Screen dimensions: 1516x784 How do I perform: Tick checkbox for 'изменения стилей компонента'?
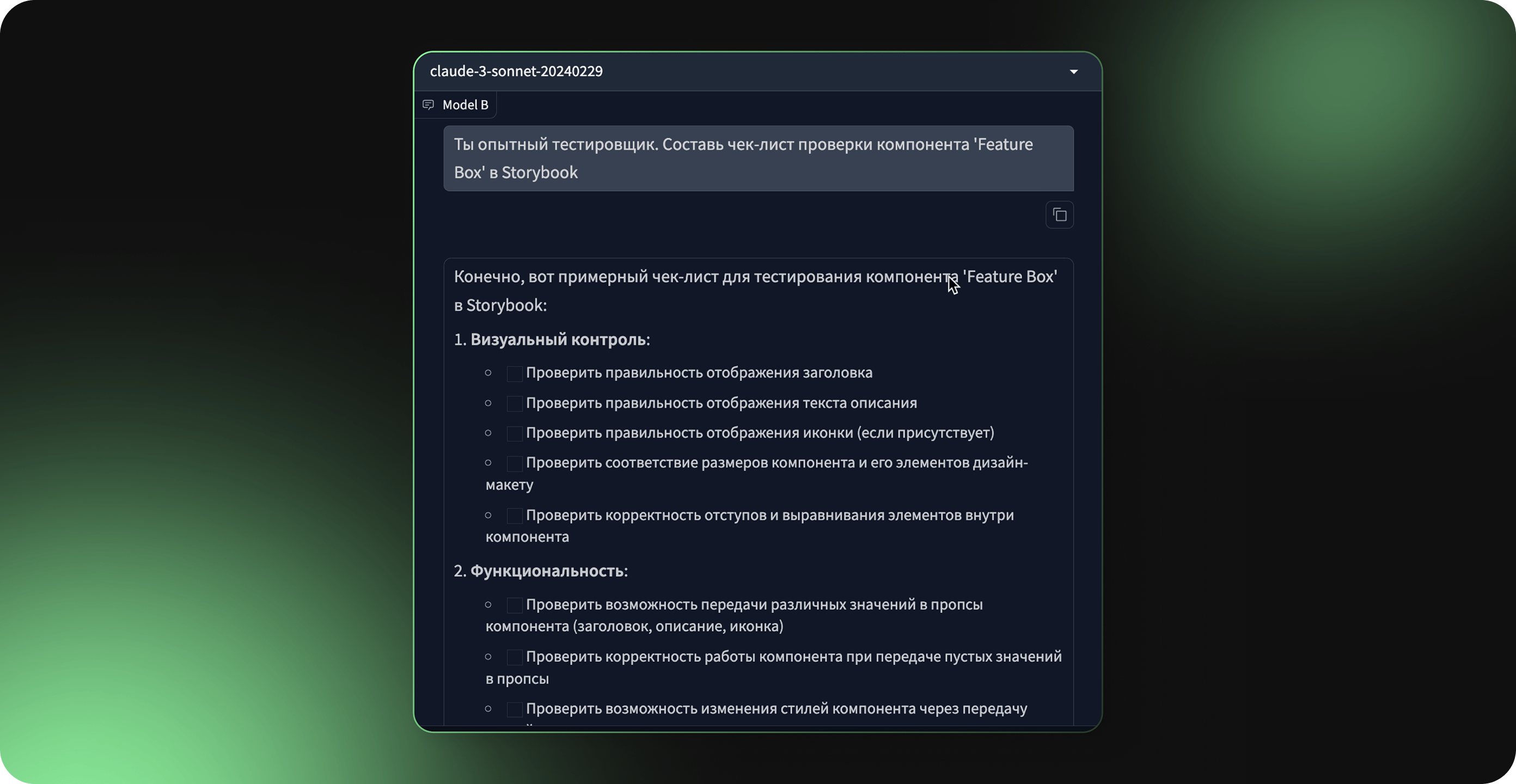[x=515, y=710]
